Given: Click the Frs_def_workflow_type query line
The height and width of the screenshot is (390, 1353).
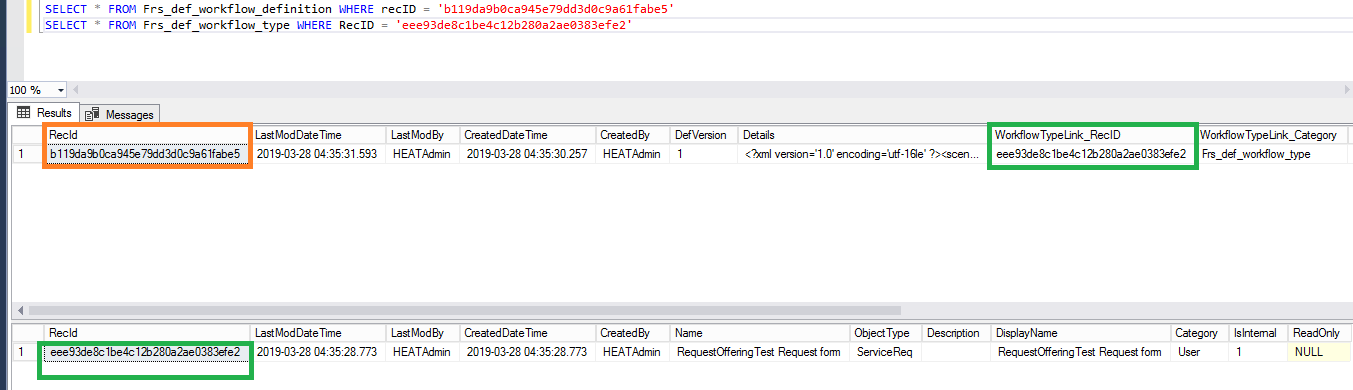Looking at the screenshot, I should [x=338, y=24].
